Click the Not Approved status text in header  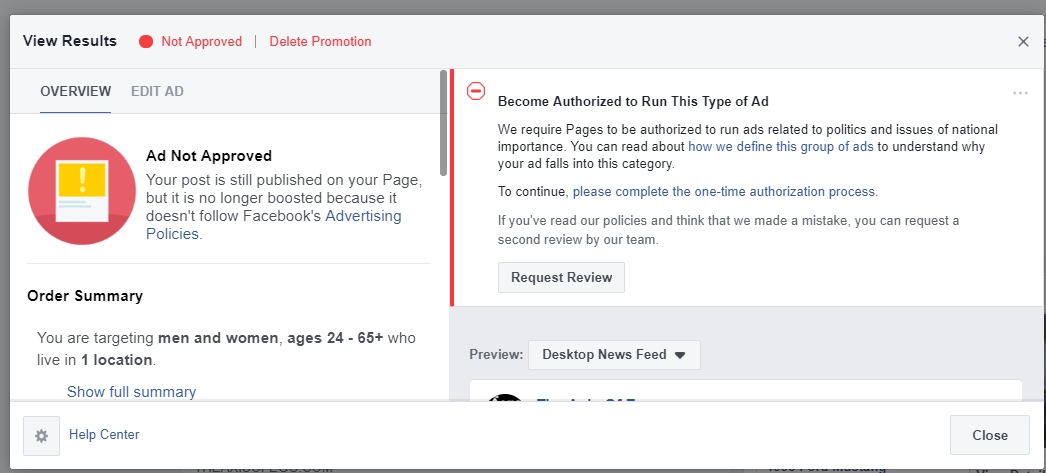[x=201, y=42]
